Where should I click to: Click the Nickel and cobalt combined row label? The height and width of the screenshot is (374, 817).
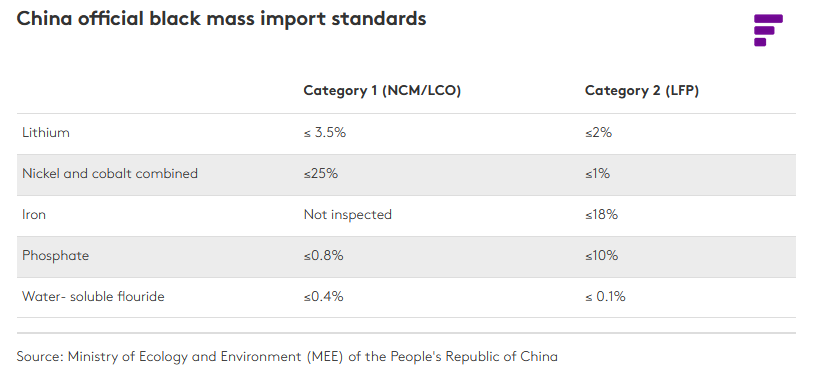110,173
